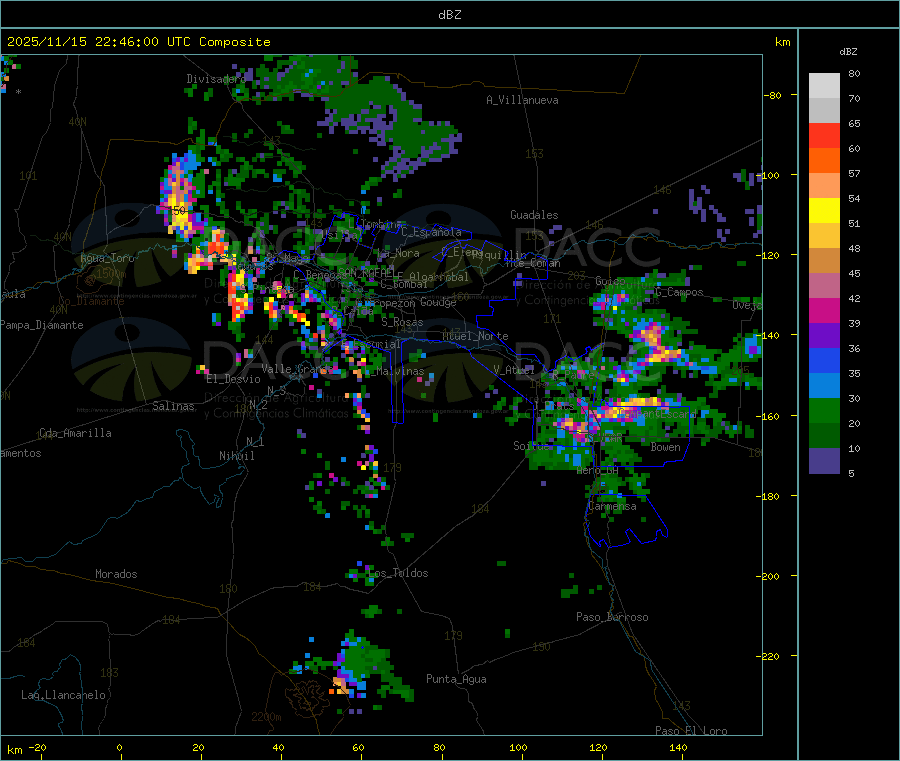Screen dimensions: 900x761
Task: Click the dark green 10–20 dBZ band
Action: (x=824, y=436)
